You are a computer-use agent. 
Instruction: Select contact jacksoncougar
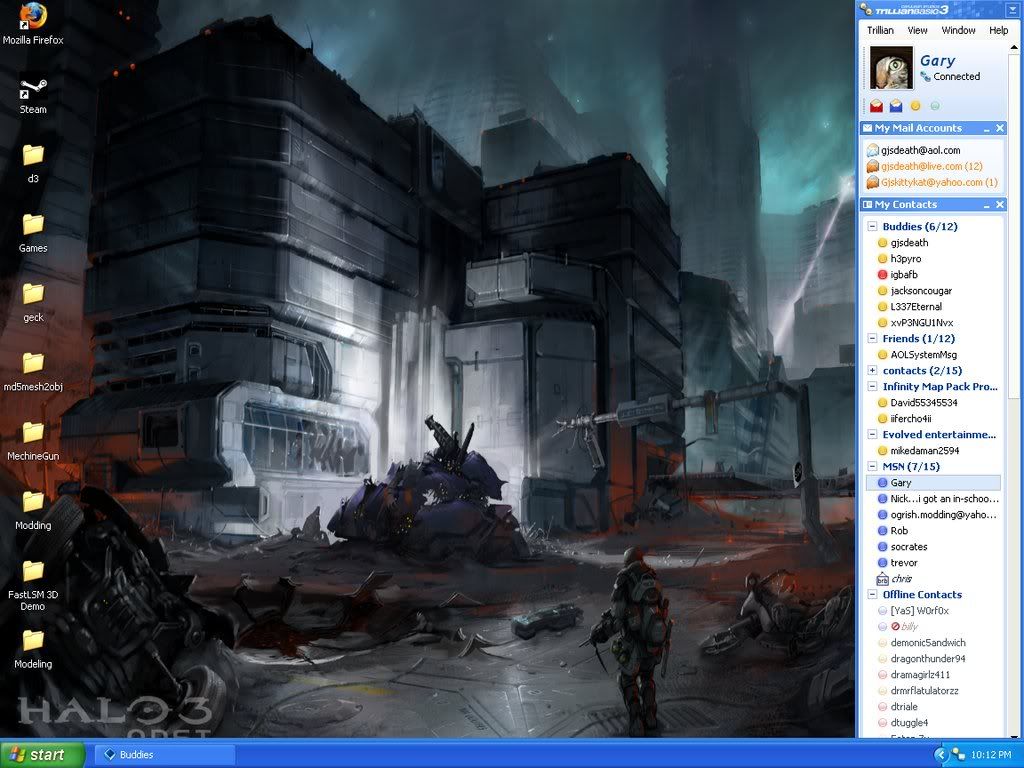click(x=921, y=291)
